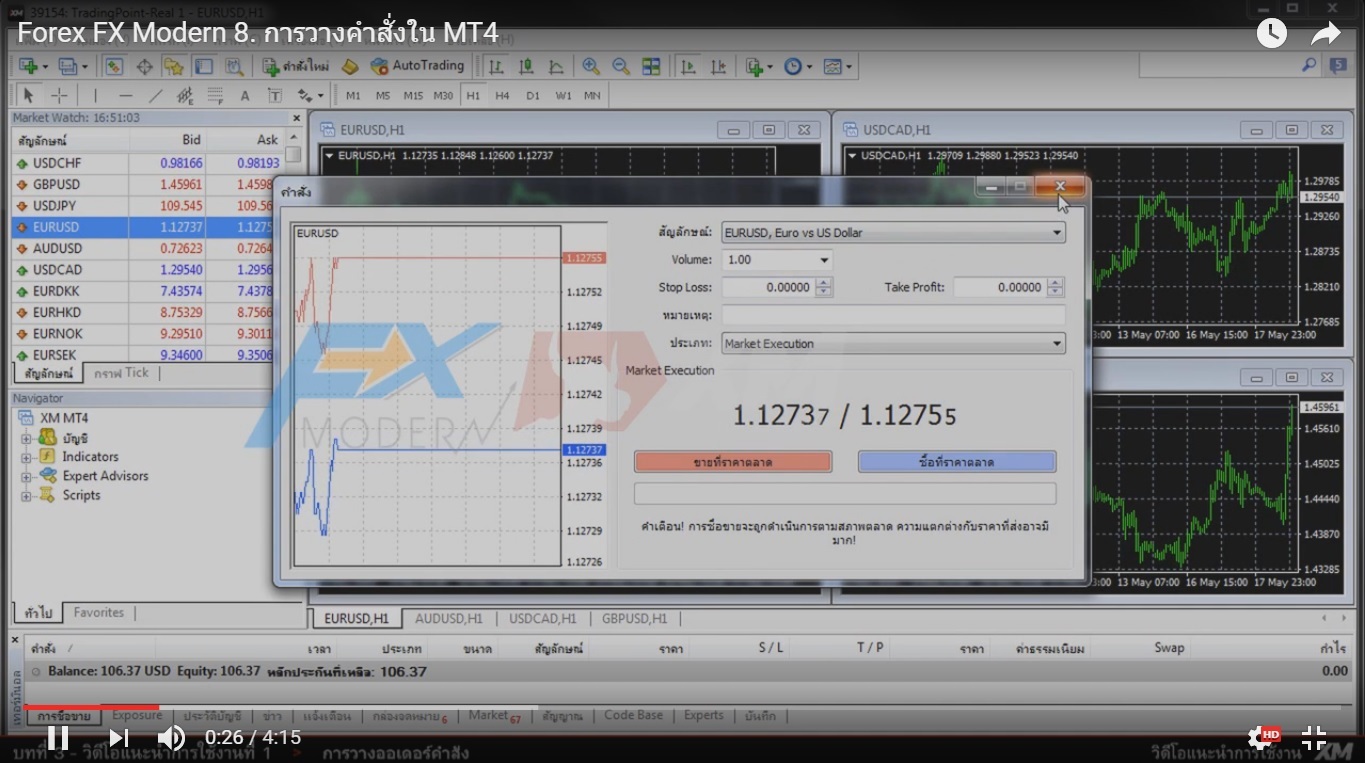Expand the Scripts tree node
1365x763 pixels.
[27, 495]
